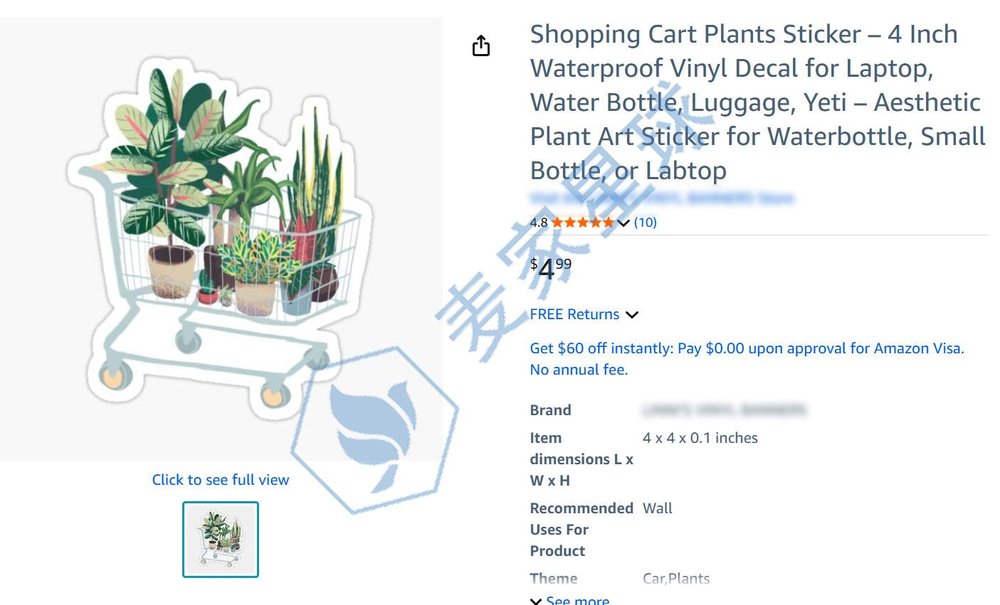
Task: Click the blurred brand name value
Action: (724, 410)
